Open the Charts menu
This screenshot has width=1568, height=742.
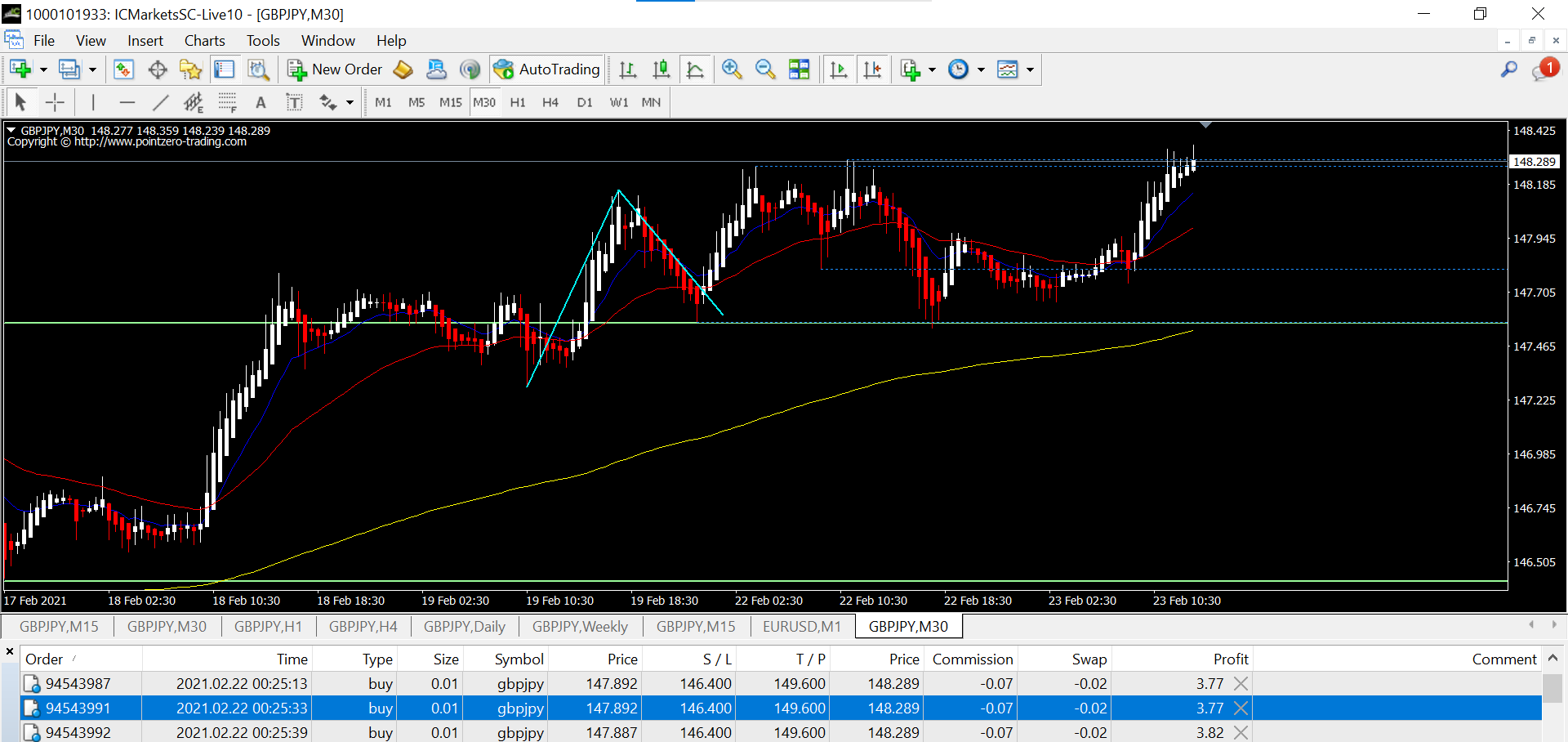[204, 41]
